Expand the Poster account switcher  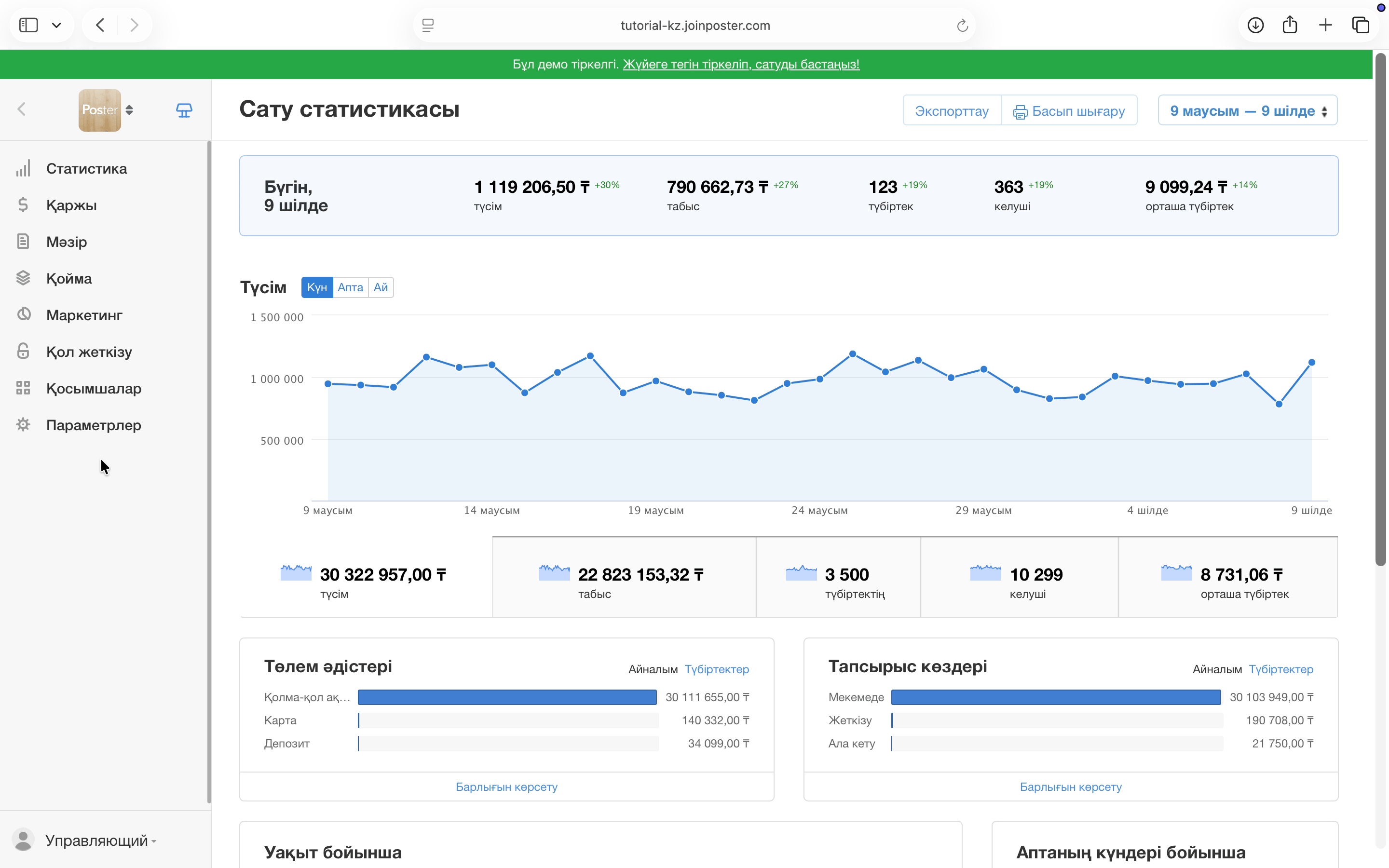tap(106, 109)
